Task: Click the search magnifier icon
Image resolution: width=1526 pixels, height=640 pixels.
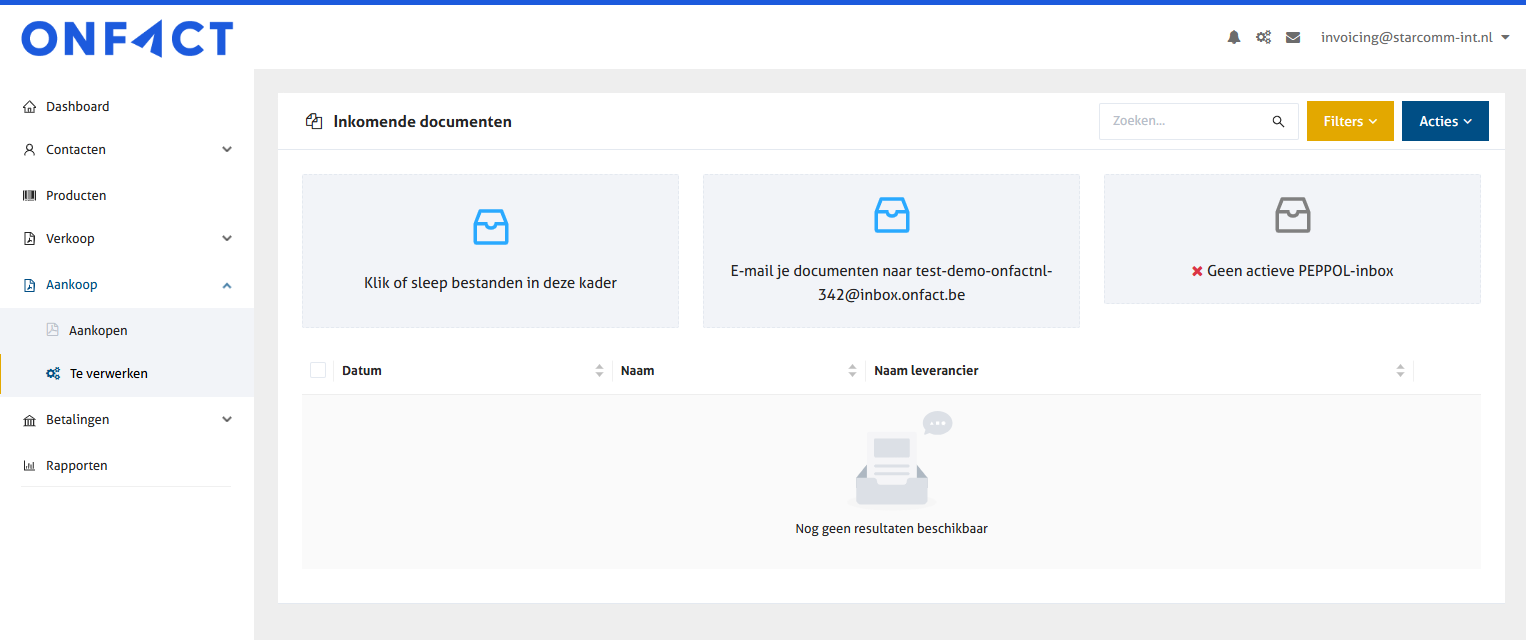Action: (x=1278, y=121)
